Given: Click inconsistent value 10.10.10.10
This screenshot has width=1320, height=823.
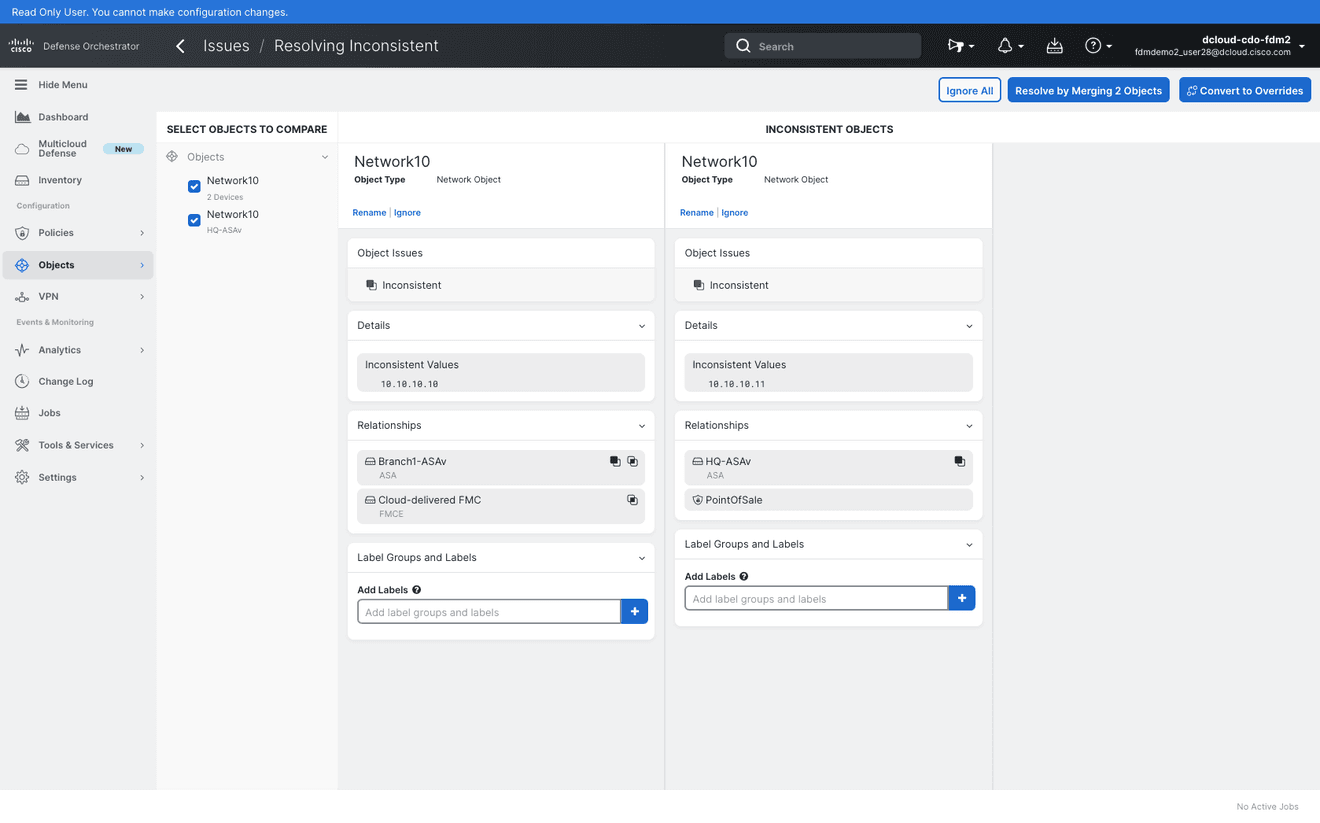Looking at the screenshot, I should tap(409, 384).
